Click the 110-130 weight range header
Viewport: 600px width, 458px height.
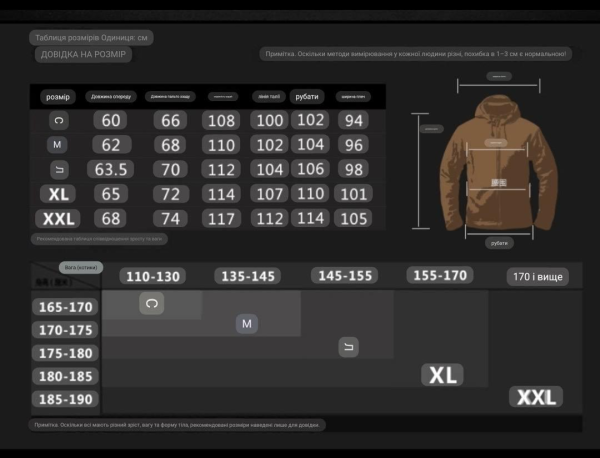pos(153,276)
